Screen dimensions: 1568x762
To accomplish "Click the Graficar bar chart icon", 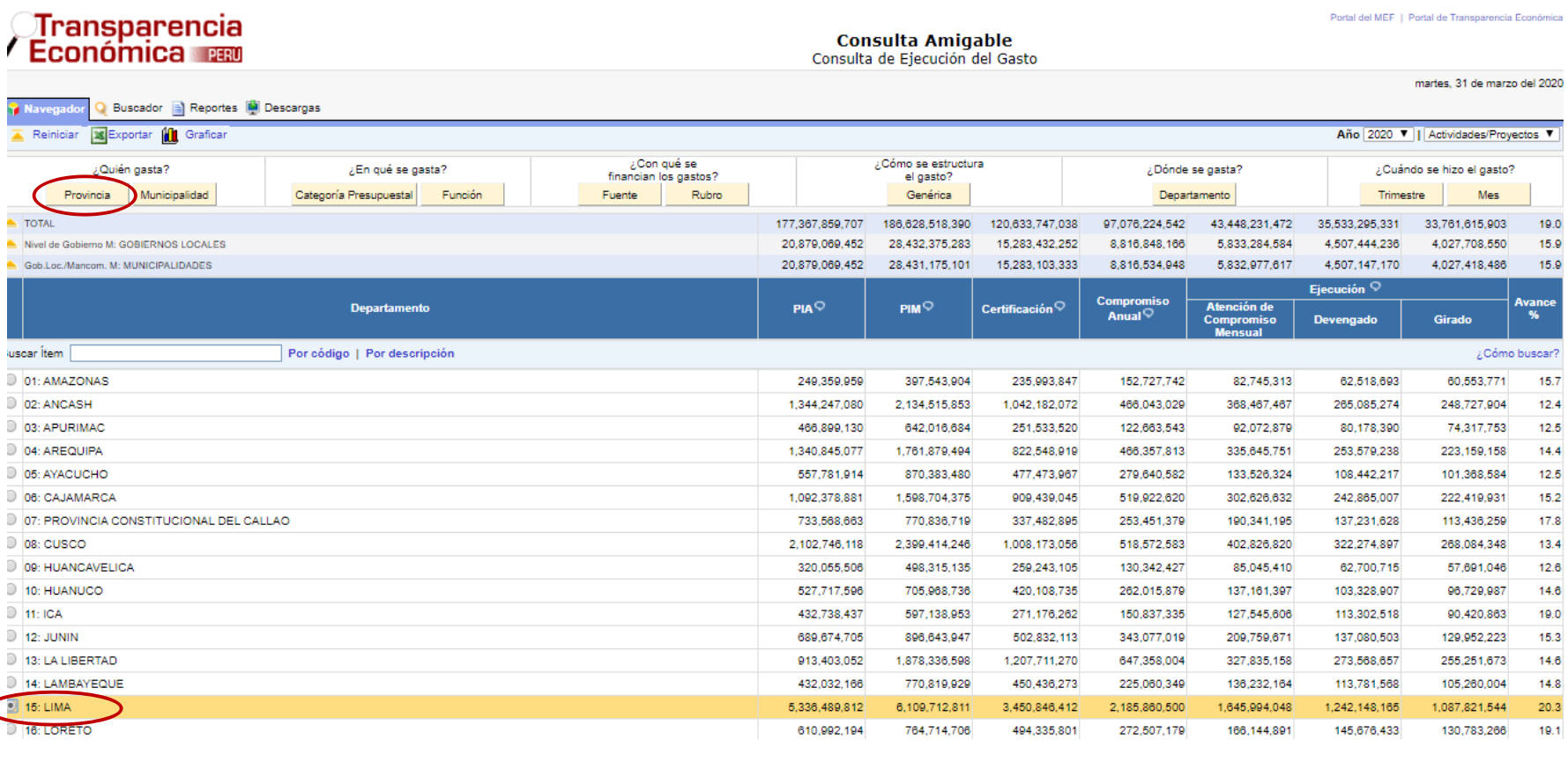I will [x=170, y=136].
